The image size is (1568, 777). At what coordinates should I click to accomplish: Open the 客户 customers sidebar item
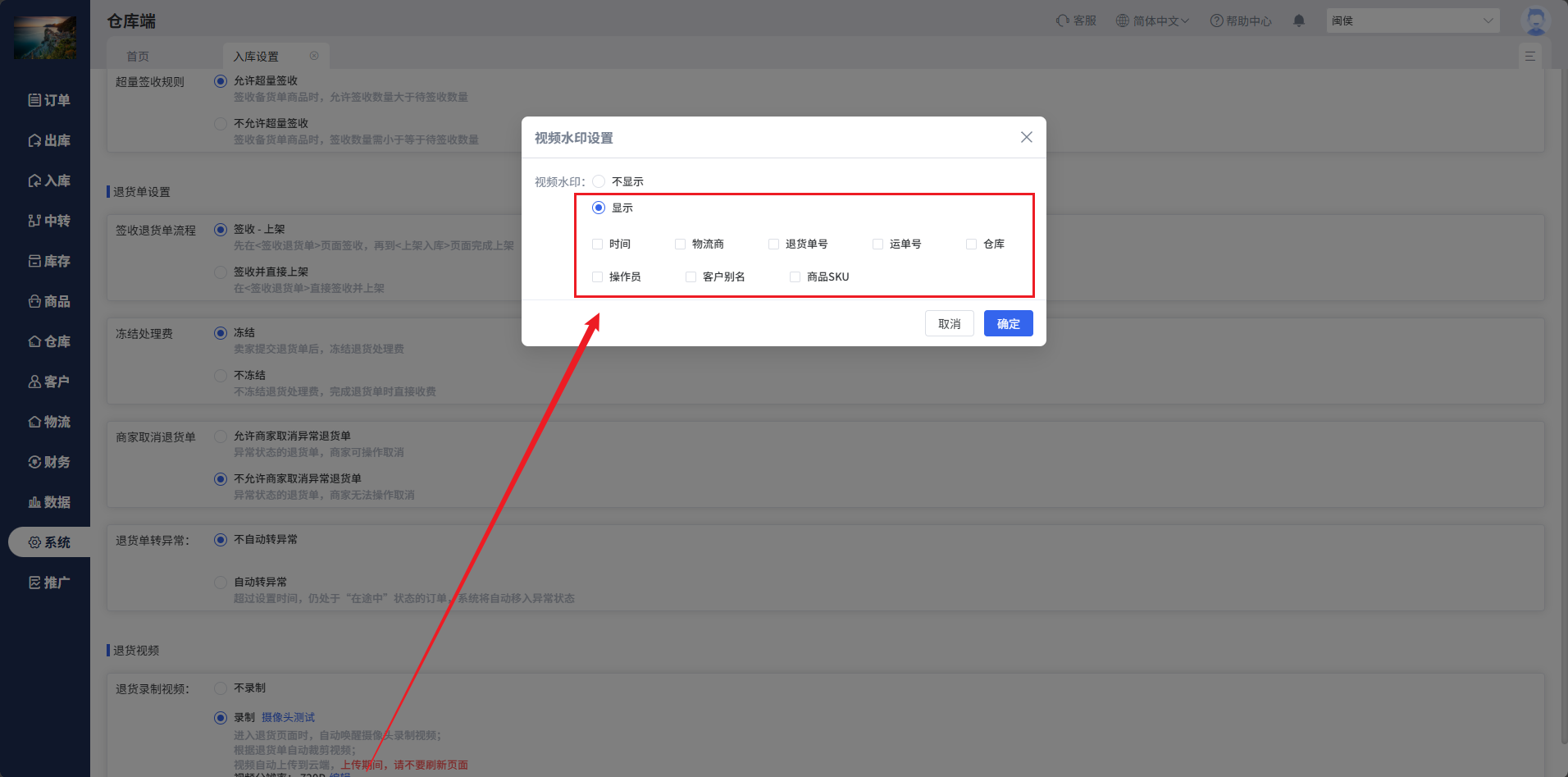(49, 382)
